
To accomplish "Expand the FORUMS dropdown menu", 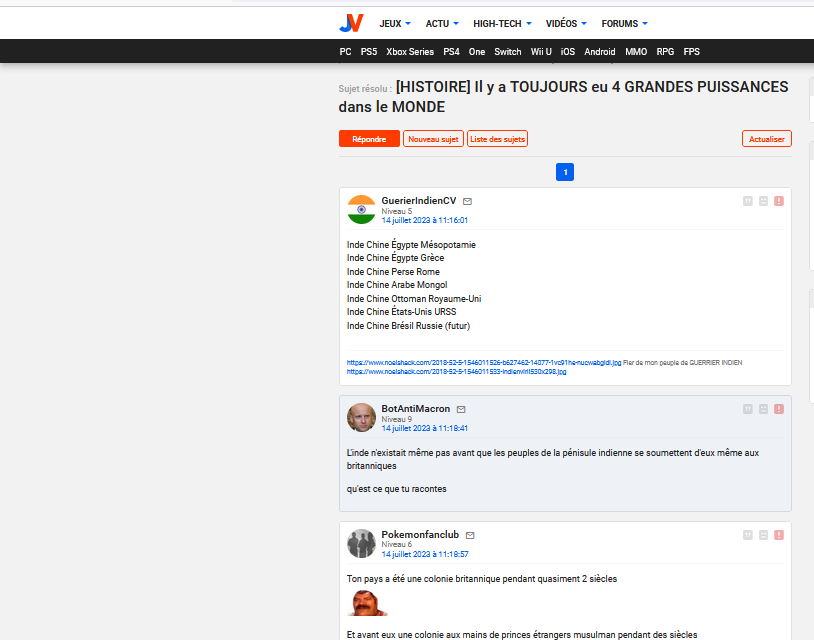I will click(624, 23).
